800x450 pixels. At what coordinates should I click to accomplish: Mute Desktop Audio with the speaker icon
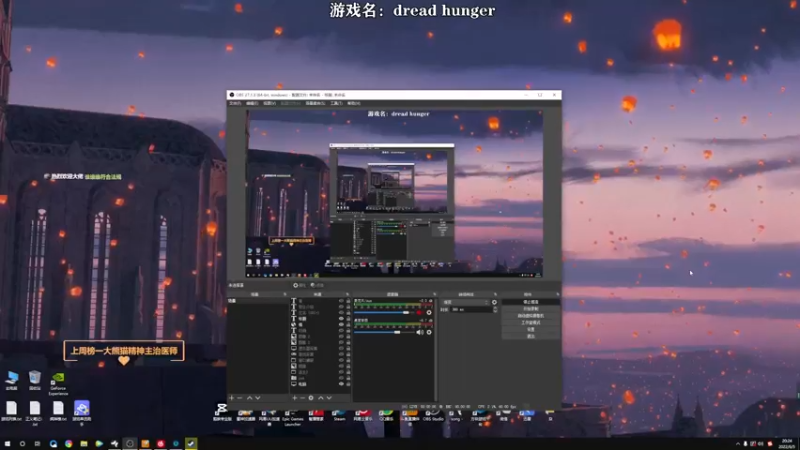[x=420, y=332]
